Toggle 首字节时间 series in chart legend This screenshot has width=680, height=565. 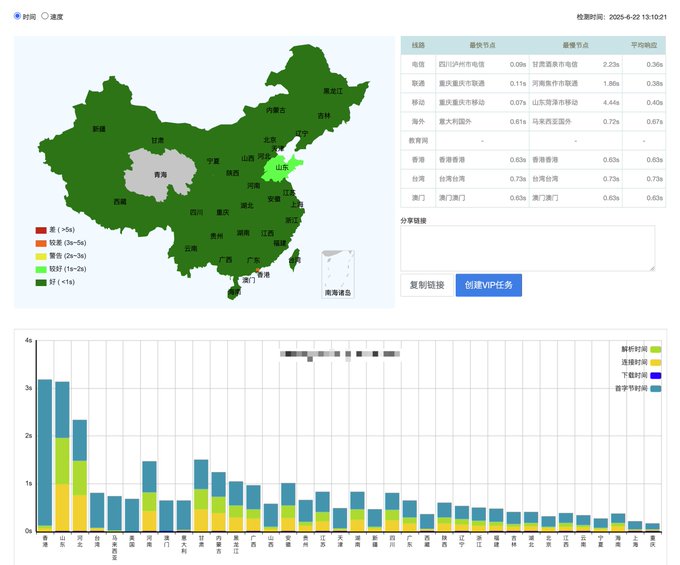point(655,388)
